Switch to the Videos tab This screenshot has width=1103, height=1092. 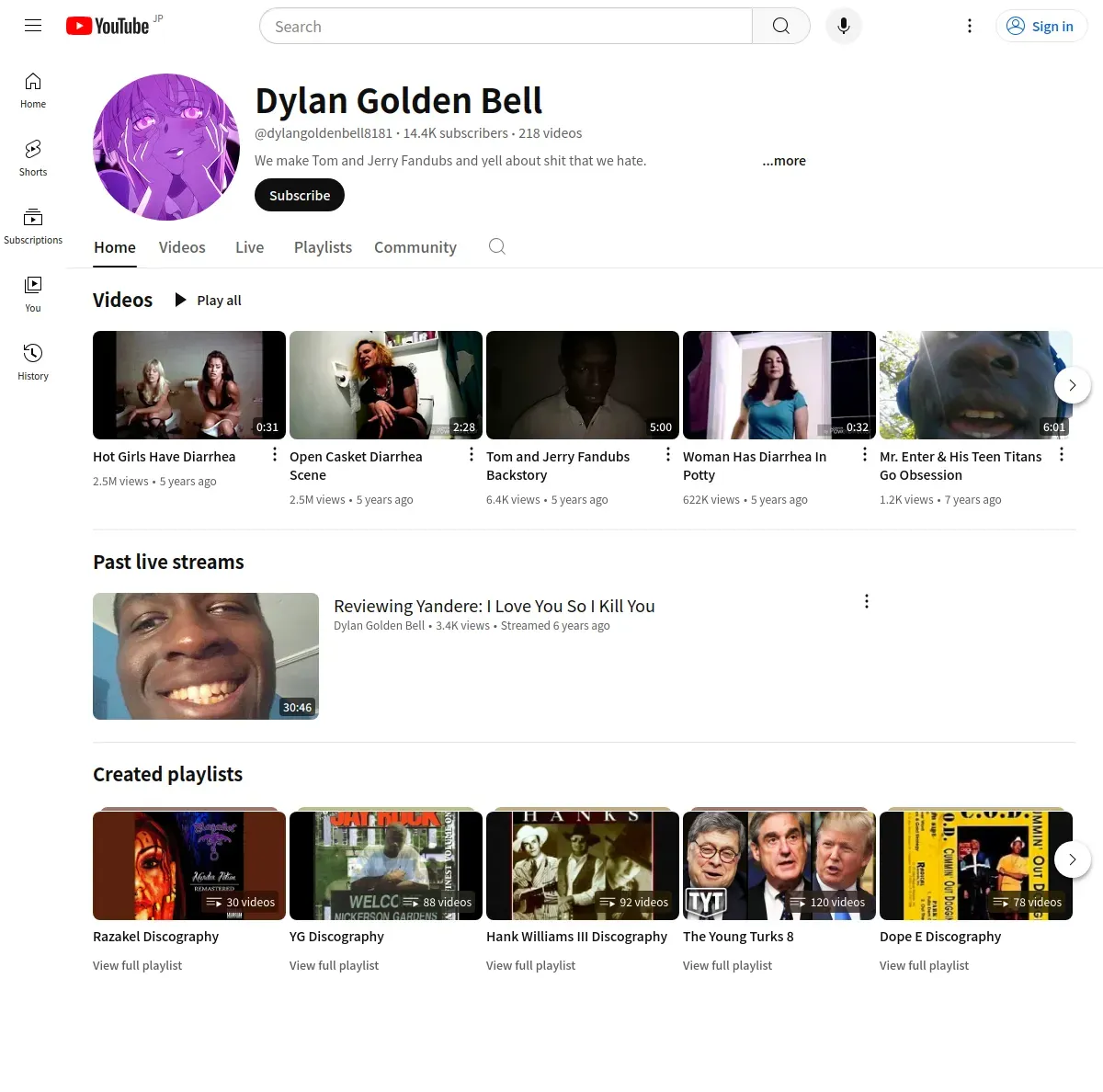point(182,247)
